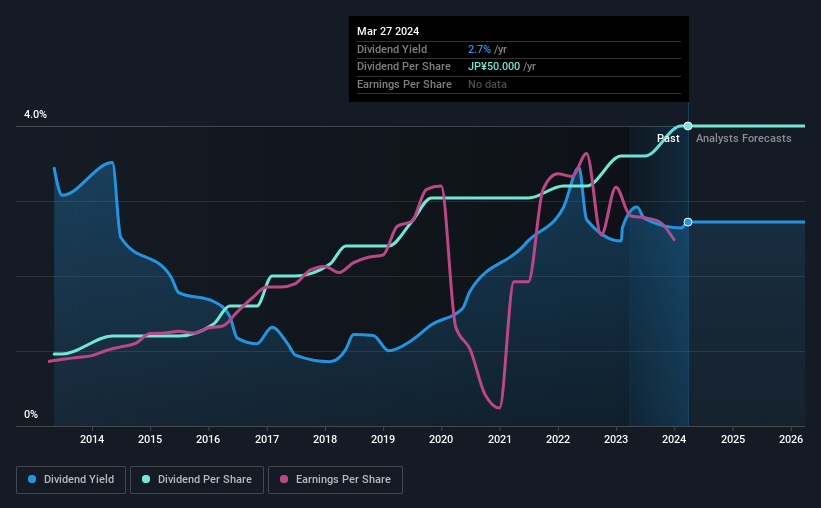Toggle the Dividend Yield legend button

click(71, 480)
